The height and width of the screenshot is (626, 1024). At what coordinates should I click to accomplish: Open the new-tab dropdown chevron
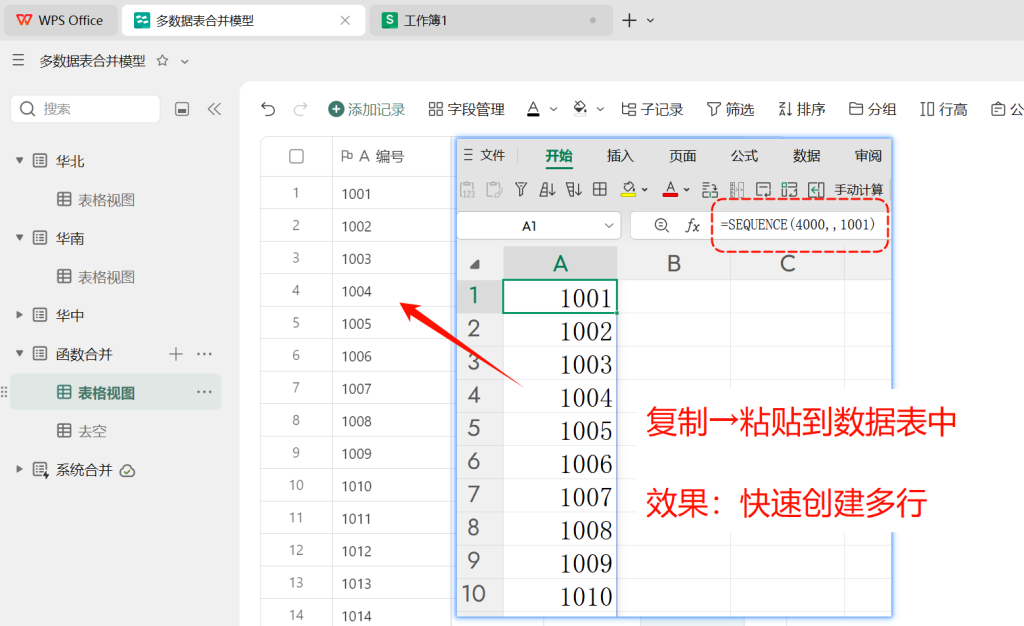[650, 20]
